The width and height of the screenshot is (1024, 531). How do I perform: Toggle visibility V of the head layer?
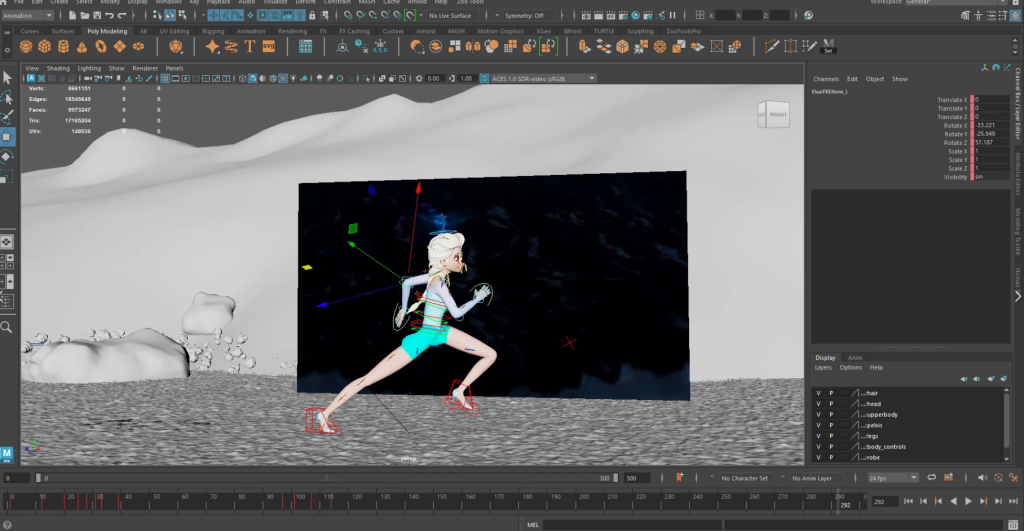pyautogui.click(x=818, y=404)
